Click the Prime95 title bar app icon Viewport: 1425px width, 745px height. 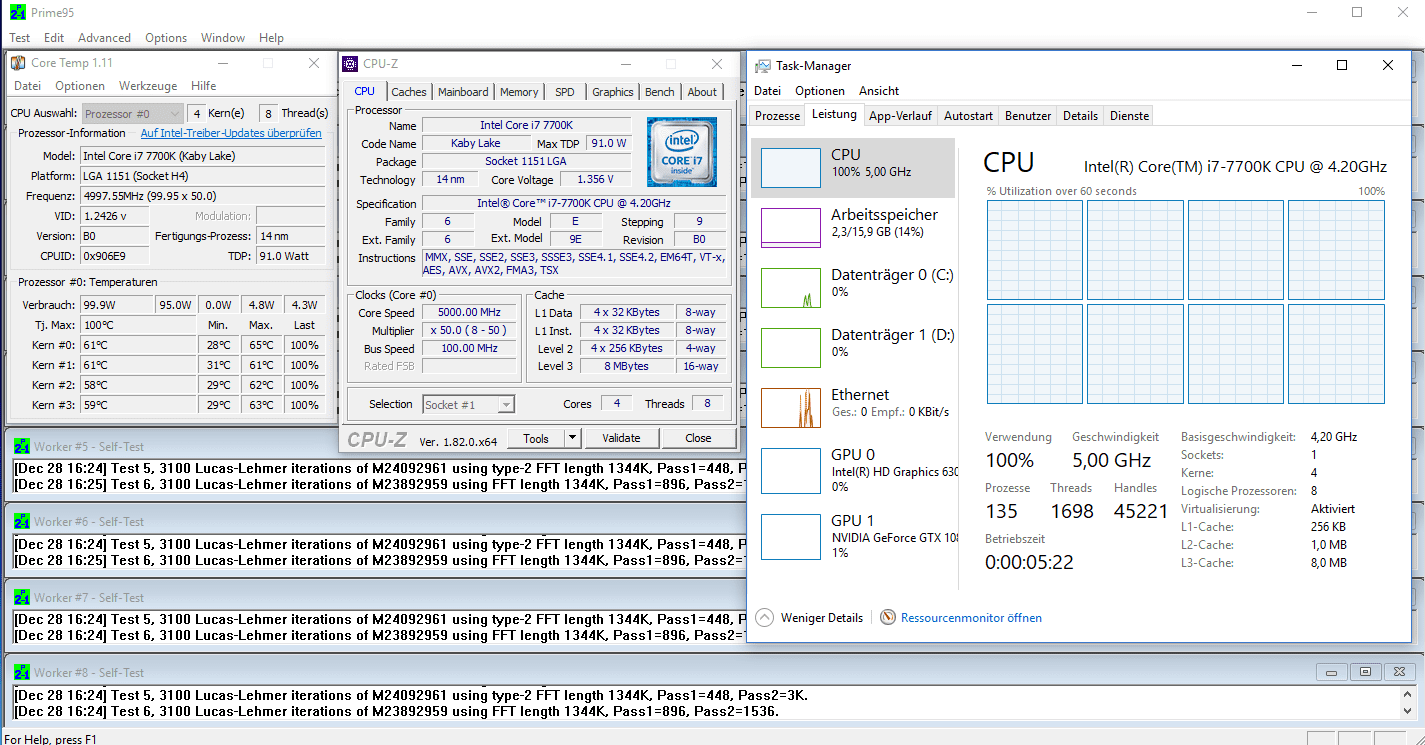tap(17, 12)
